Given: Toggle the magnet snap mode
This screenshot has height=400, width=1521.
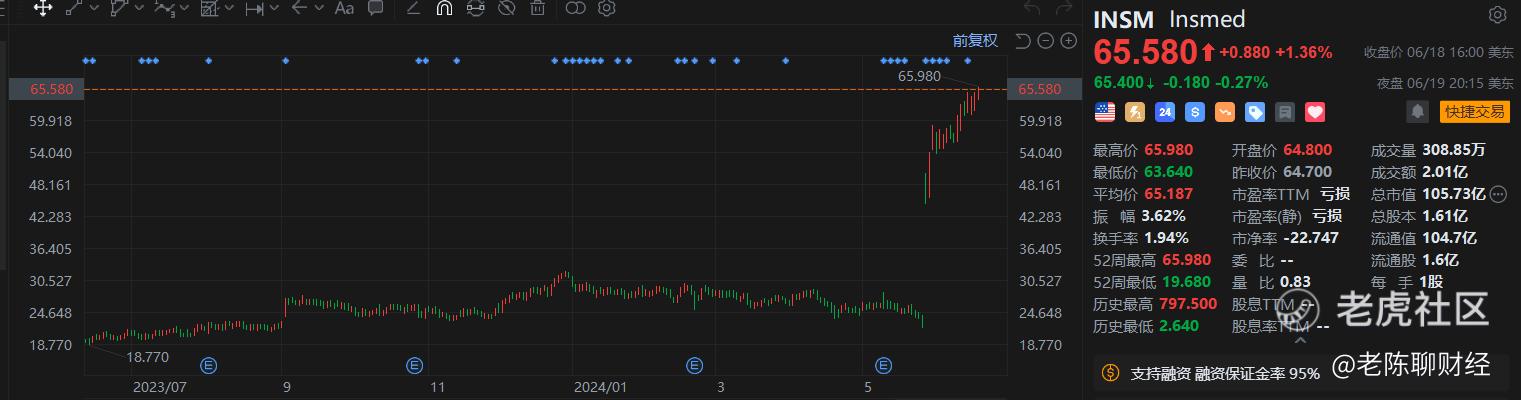Looking at the screenshot, I should point(444,8).
